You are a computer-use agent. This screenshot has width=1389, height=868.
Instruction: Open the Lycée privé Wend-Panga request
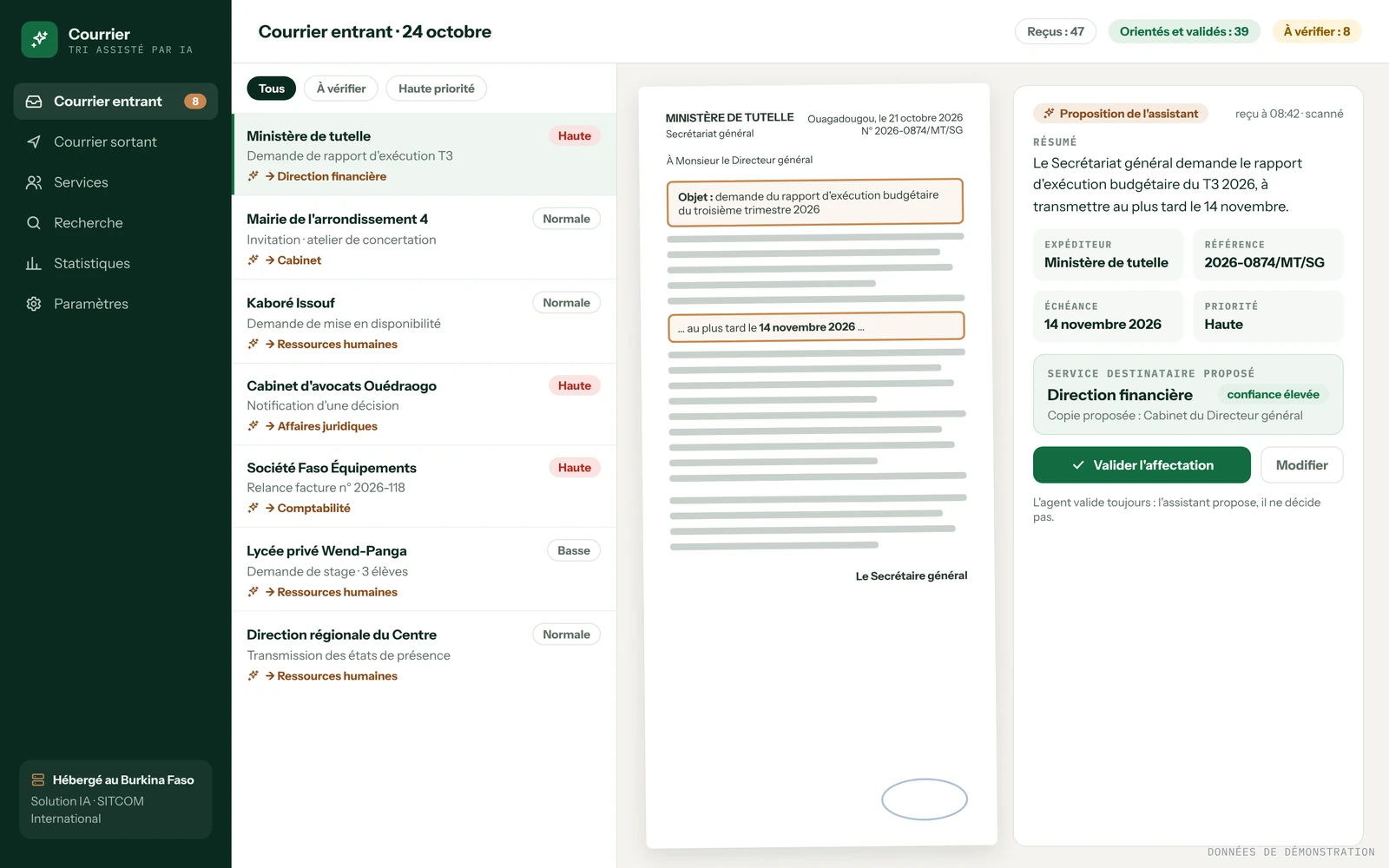pos(424,570)
